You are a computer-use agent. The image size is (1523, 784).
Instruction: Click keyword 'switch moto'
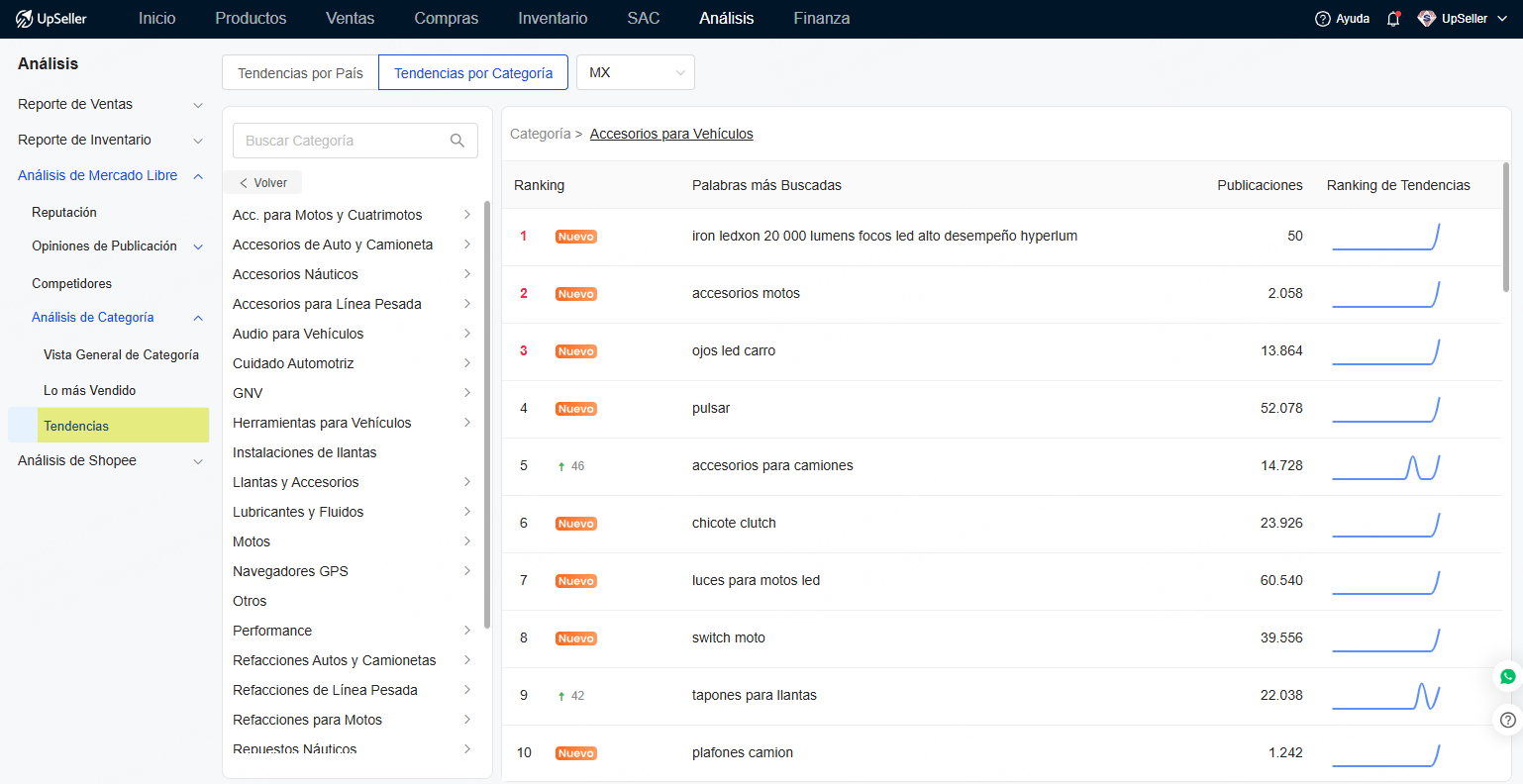click(x=729, y=638)
